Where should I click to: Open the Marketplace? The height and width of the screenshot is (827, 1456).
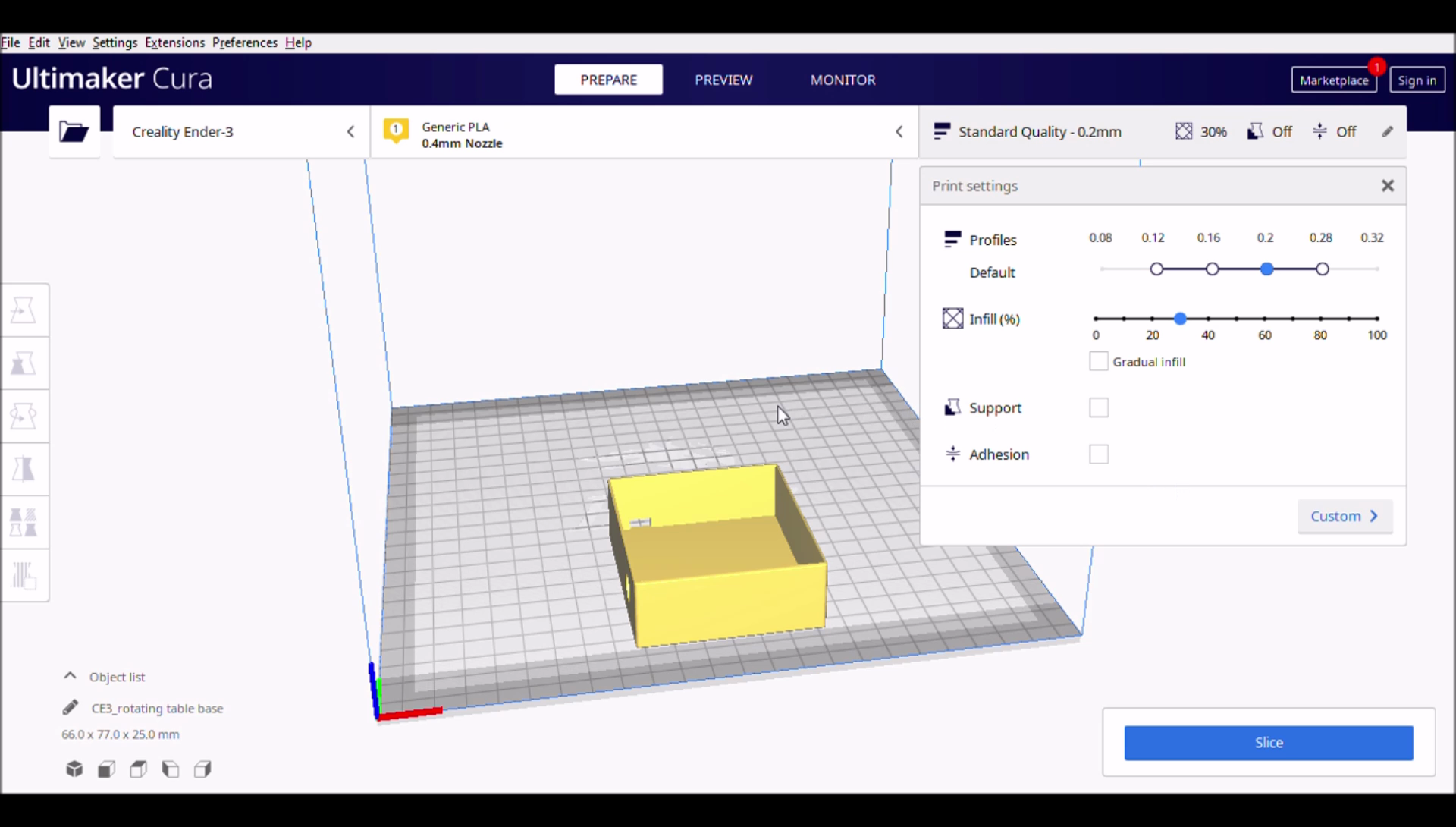[x=1334, y=80]
